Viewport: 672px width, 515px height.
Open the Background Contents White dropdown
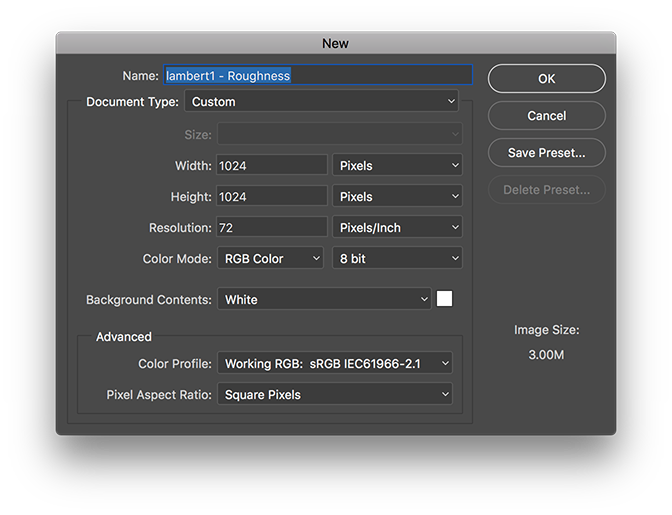(x=324, y=300)
